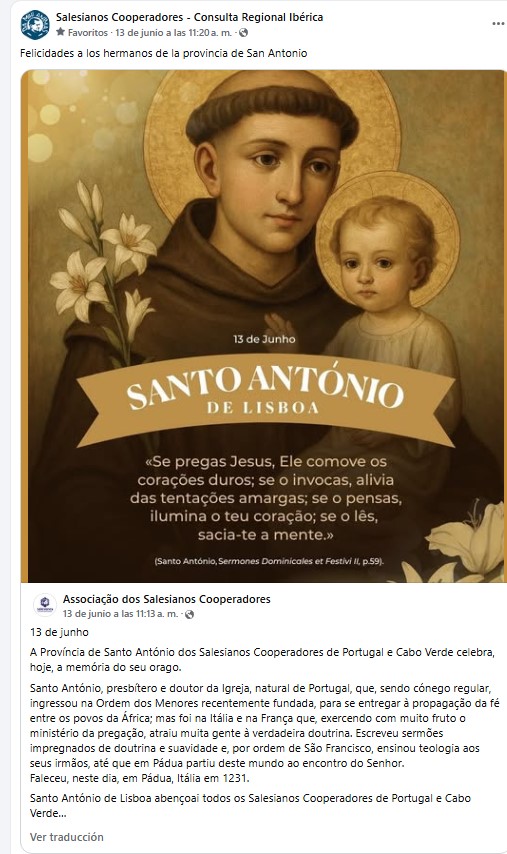Image resolution: width=507 pixels, height=854 pixels.
Task: Click the line Faleceu, neste dia, em Pádua
Action: point(139,778)
